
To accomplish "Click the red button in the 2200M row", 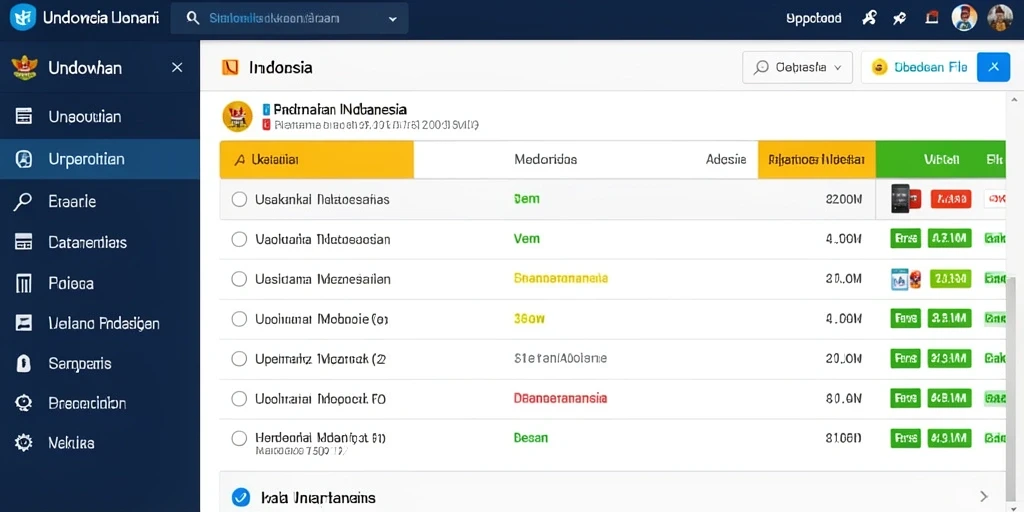I will [950, 199].
